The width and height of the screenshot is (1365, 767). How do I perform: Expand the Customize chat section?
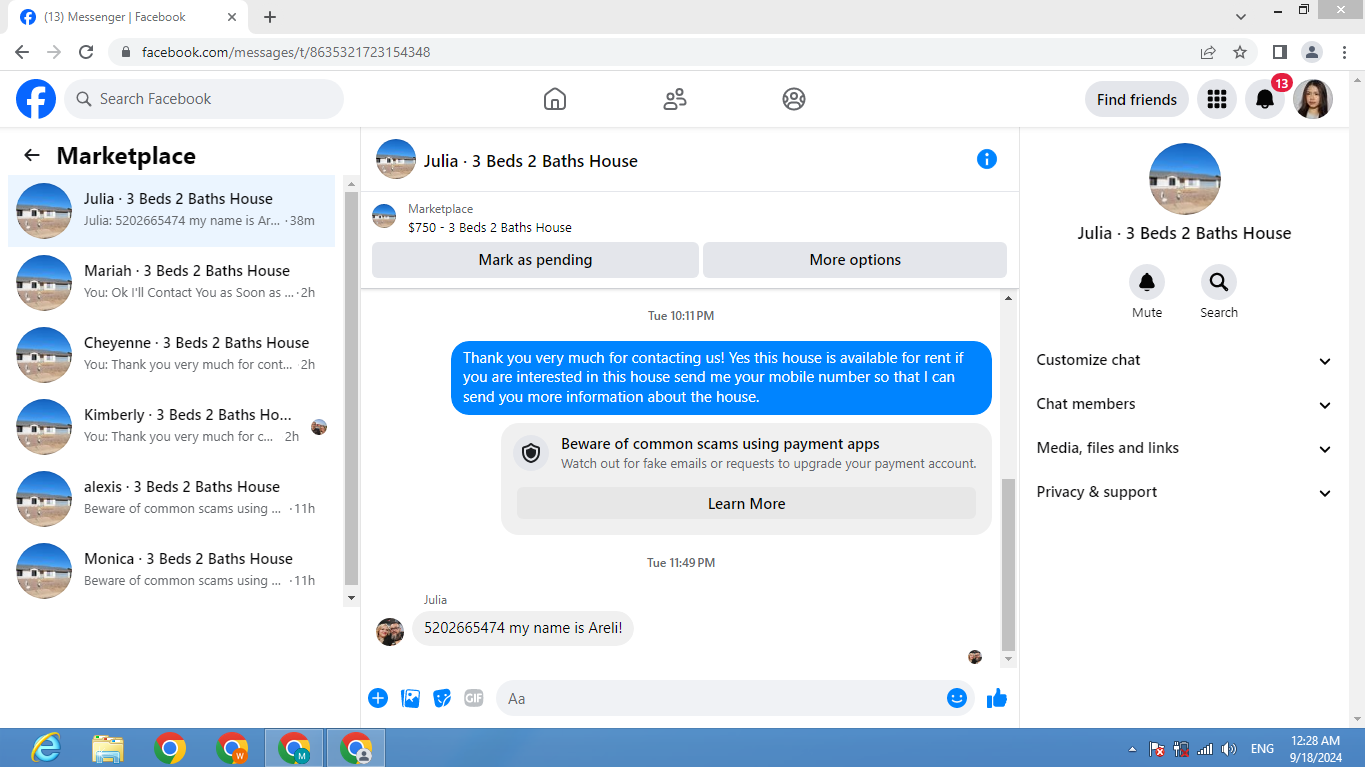pyautogui.click(x=1184, y=360)
